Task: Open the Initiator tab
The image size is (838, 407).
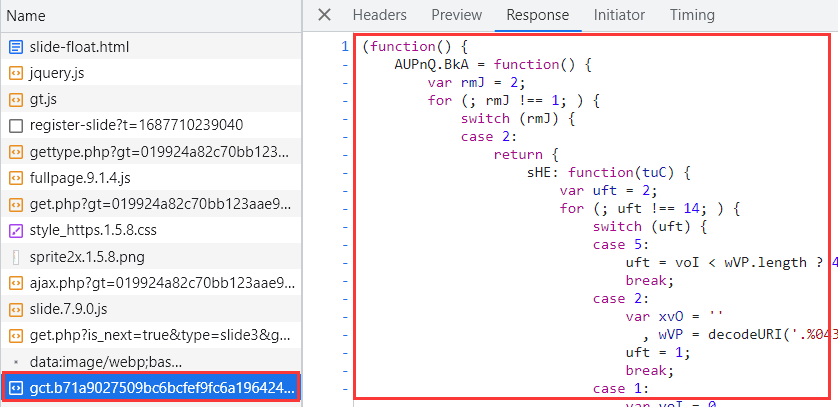Action: pos(619,15)
